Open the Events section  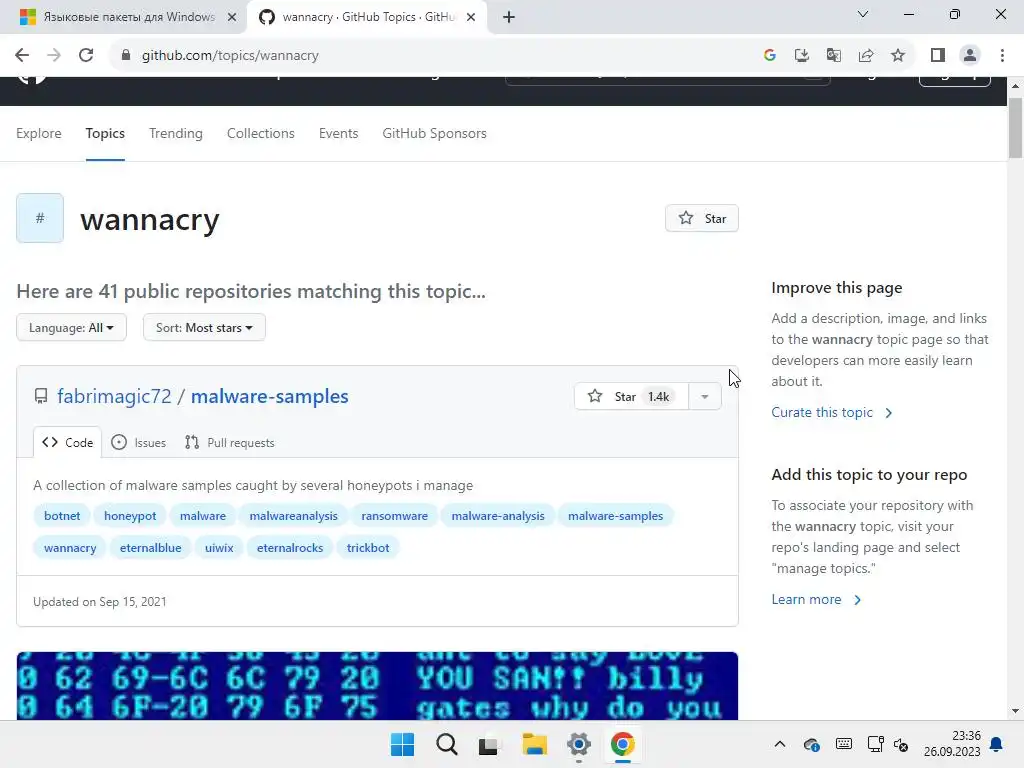(x=338, y=133)
